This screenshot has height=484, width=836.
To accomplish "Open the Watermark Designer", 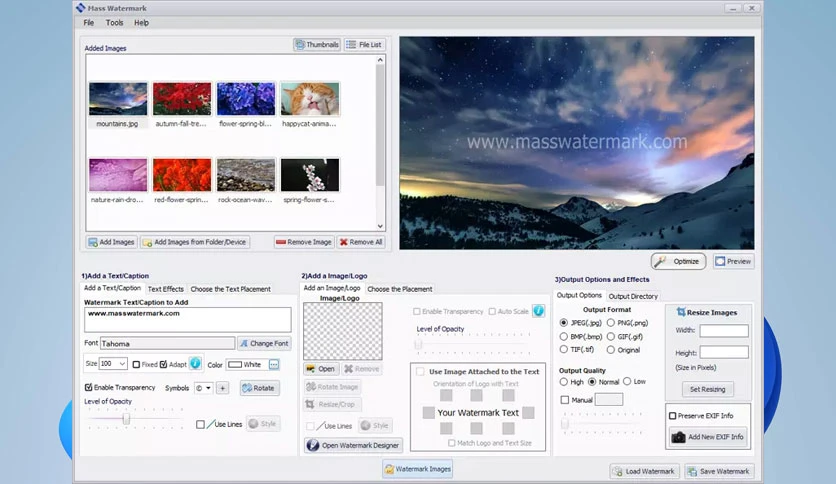I will pos(353,445).
